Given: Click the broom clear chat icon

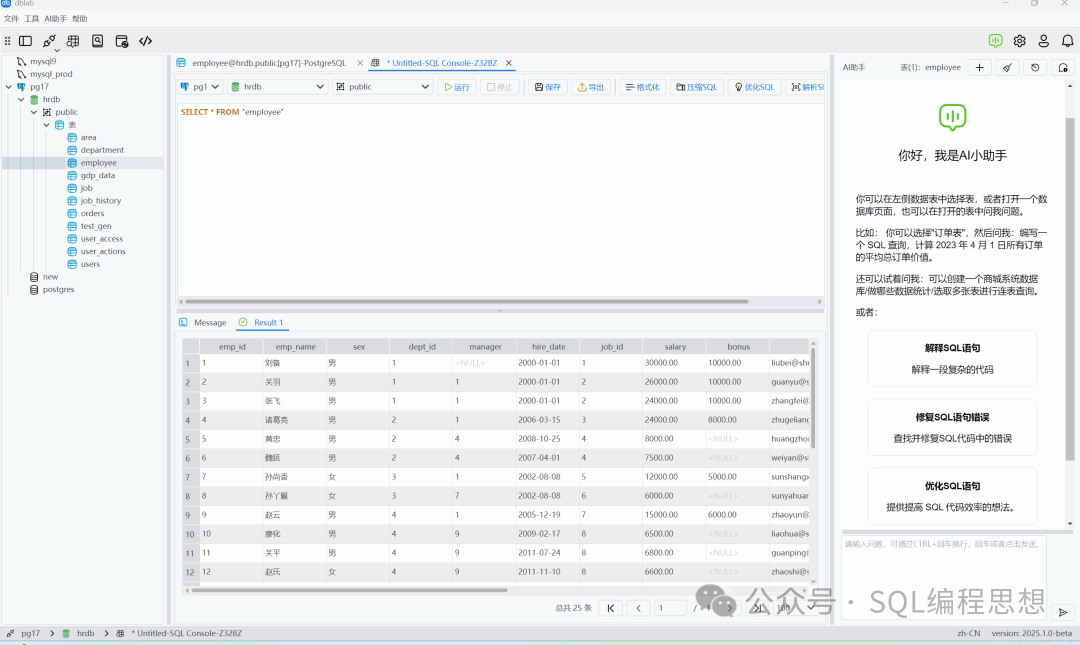Looking at the screenshot, I should click(1007, 68).
